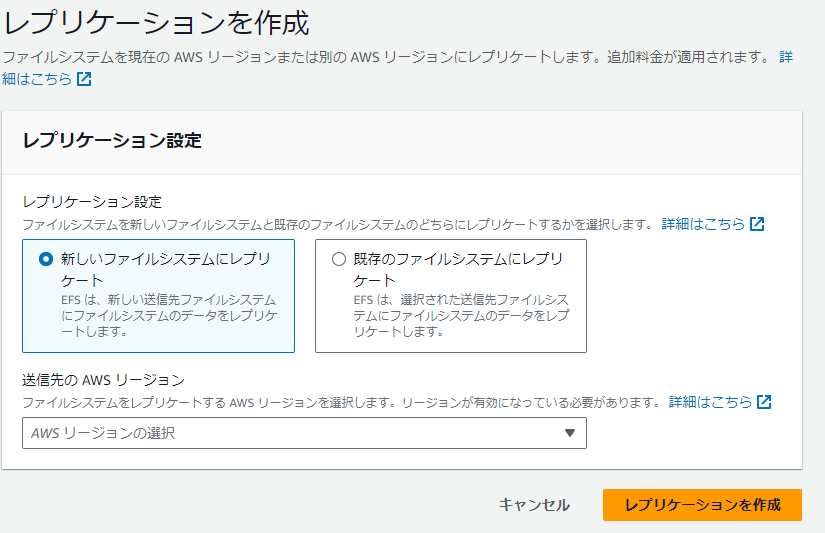Image resolution: width=825 pixels, height=533 pixels.
Task: Click the dropdown arrow in region selector
Action: tap(569, 433)
